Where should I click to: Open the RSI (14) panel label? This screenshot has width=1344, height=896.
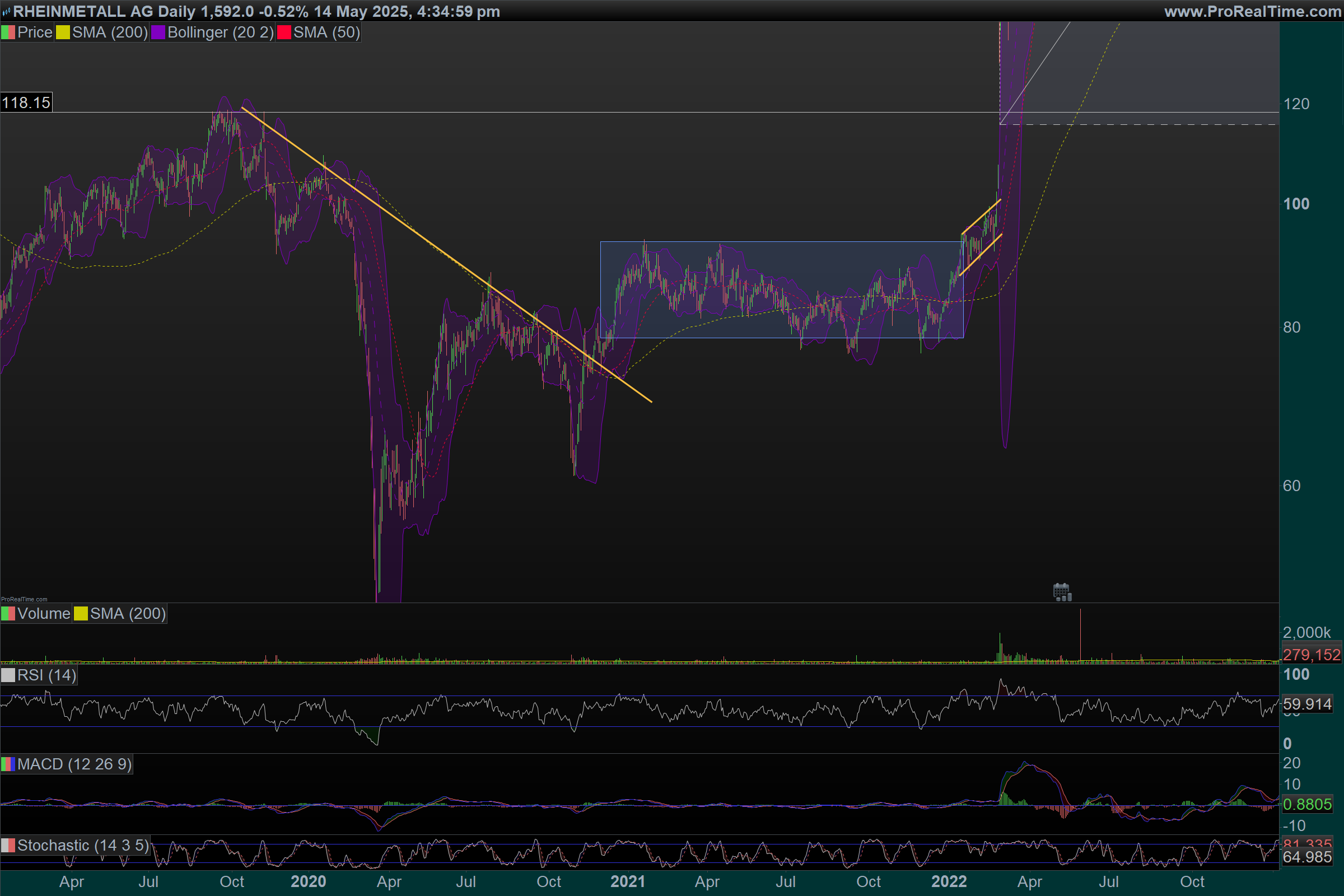pyautogui.click(x=46, y=675)
